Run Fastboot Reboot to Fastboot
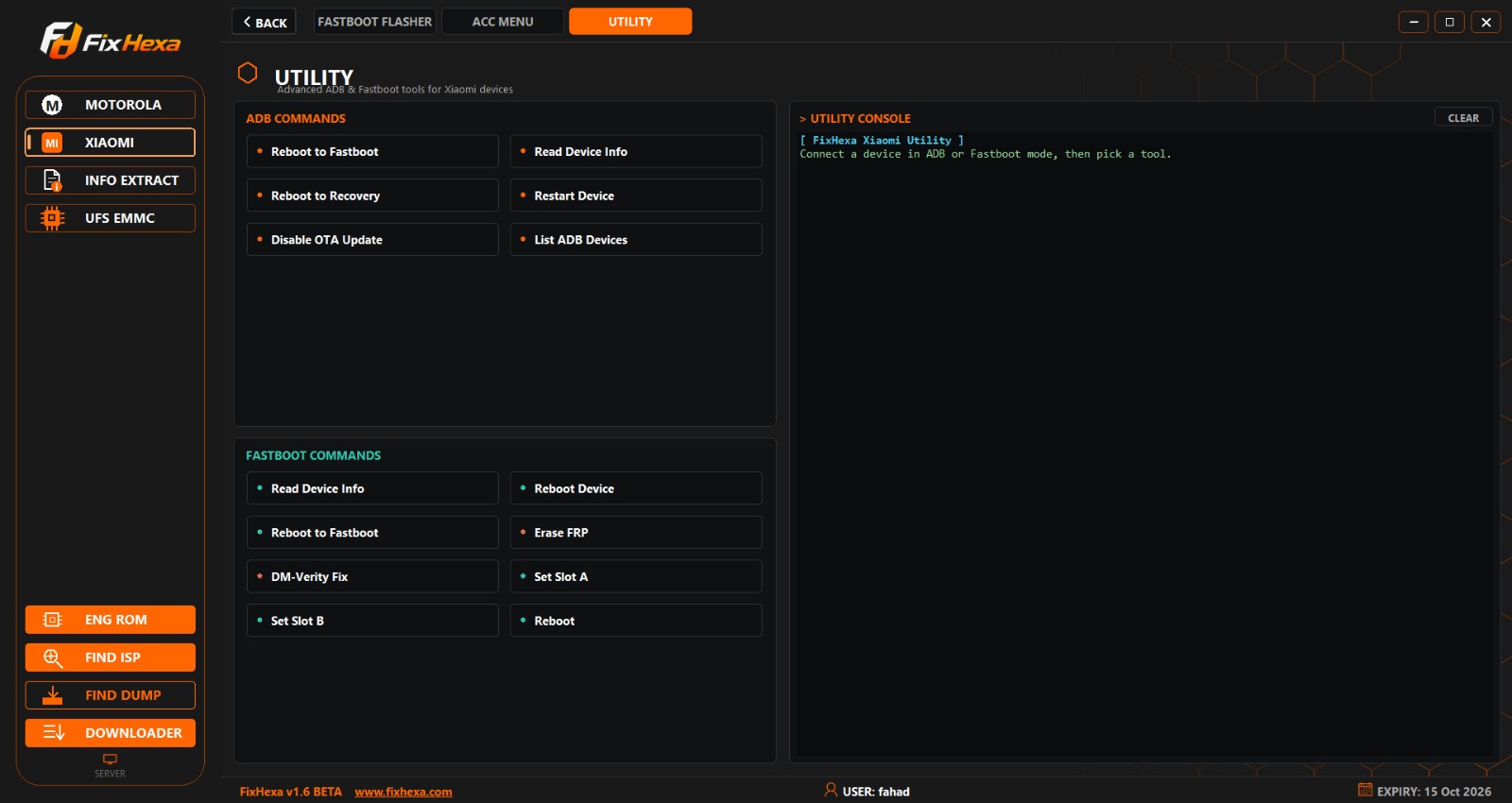This screenshot has width=1512, height=803. click(x=372, y=533)
